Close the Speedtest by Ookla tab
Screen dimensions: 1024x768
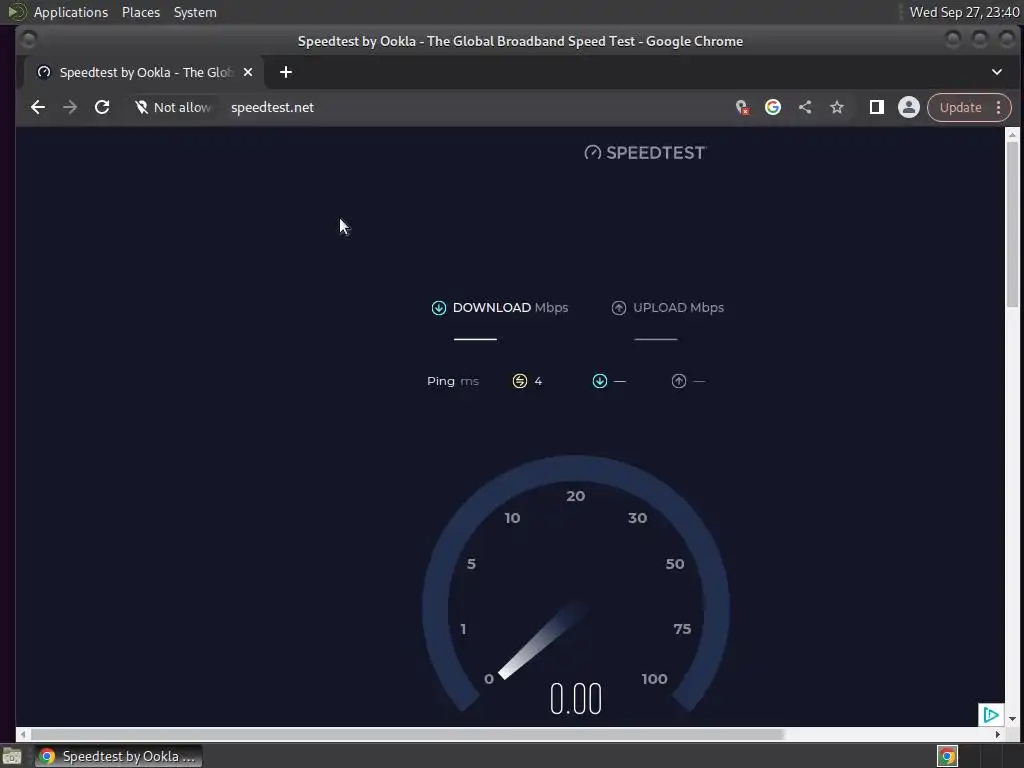pos(248,72)
